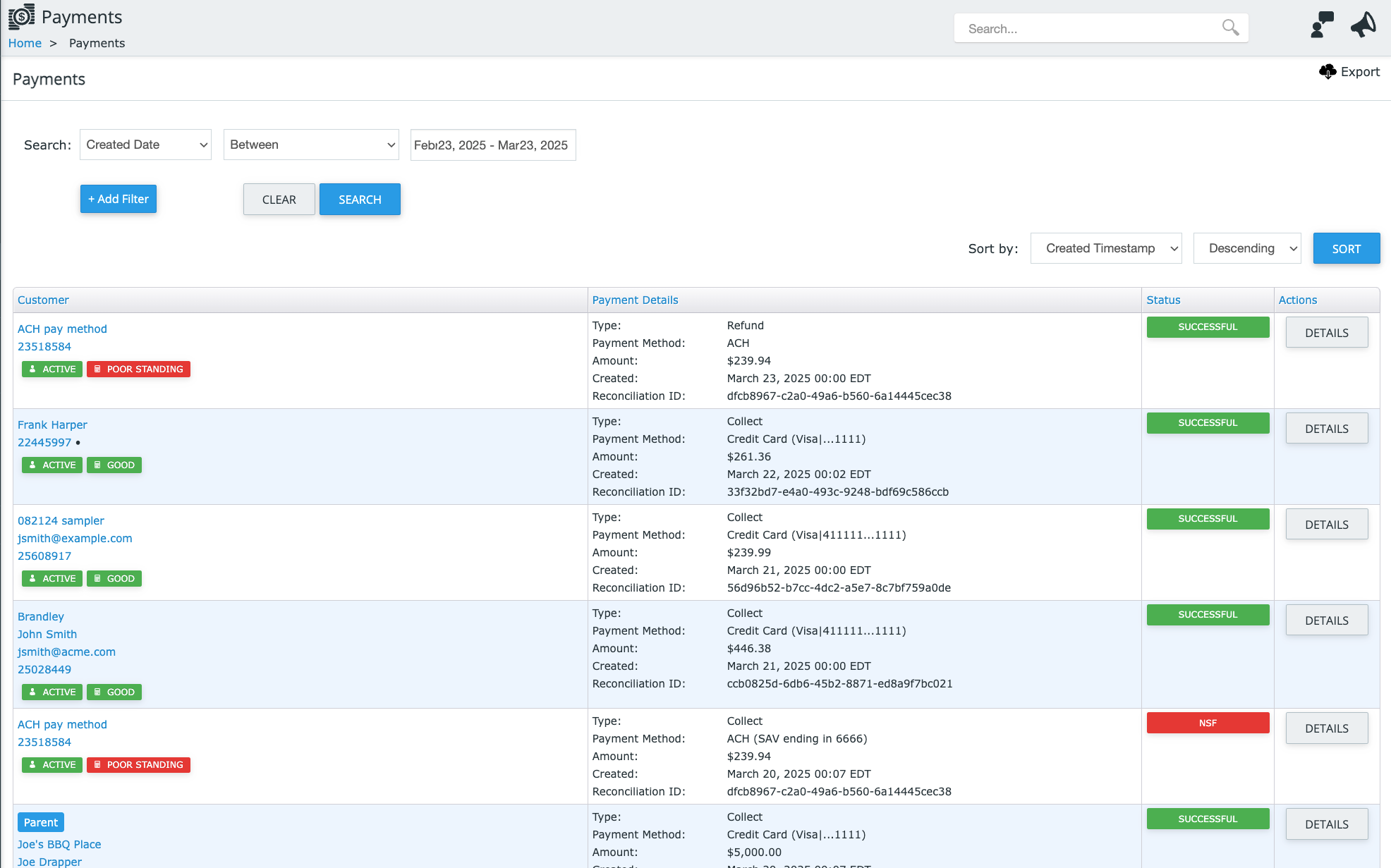Image resolution: width=1391 pixels, height=868 pixels.
Task: Click payment method ACH (SAV ending in 6666)
Action: pos(797,738)
